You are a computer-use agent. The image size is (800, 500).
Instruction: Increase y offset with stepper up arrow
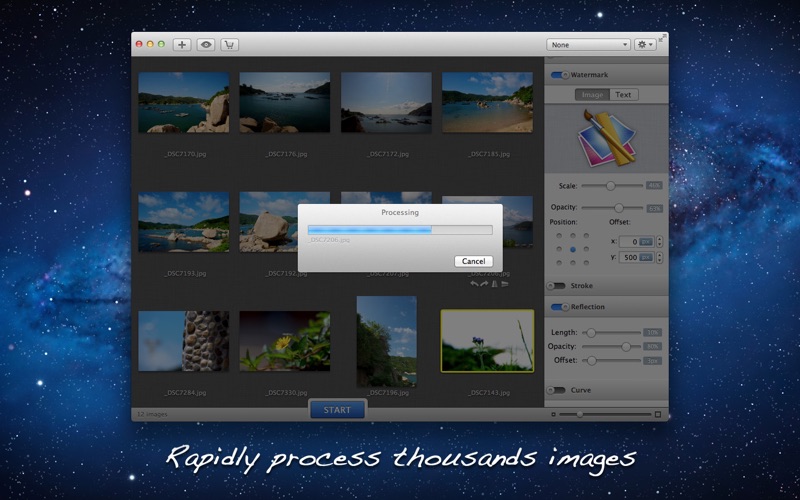click(x=659, y=255)
